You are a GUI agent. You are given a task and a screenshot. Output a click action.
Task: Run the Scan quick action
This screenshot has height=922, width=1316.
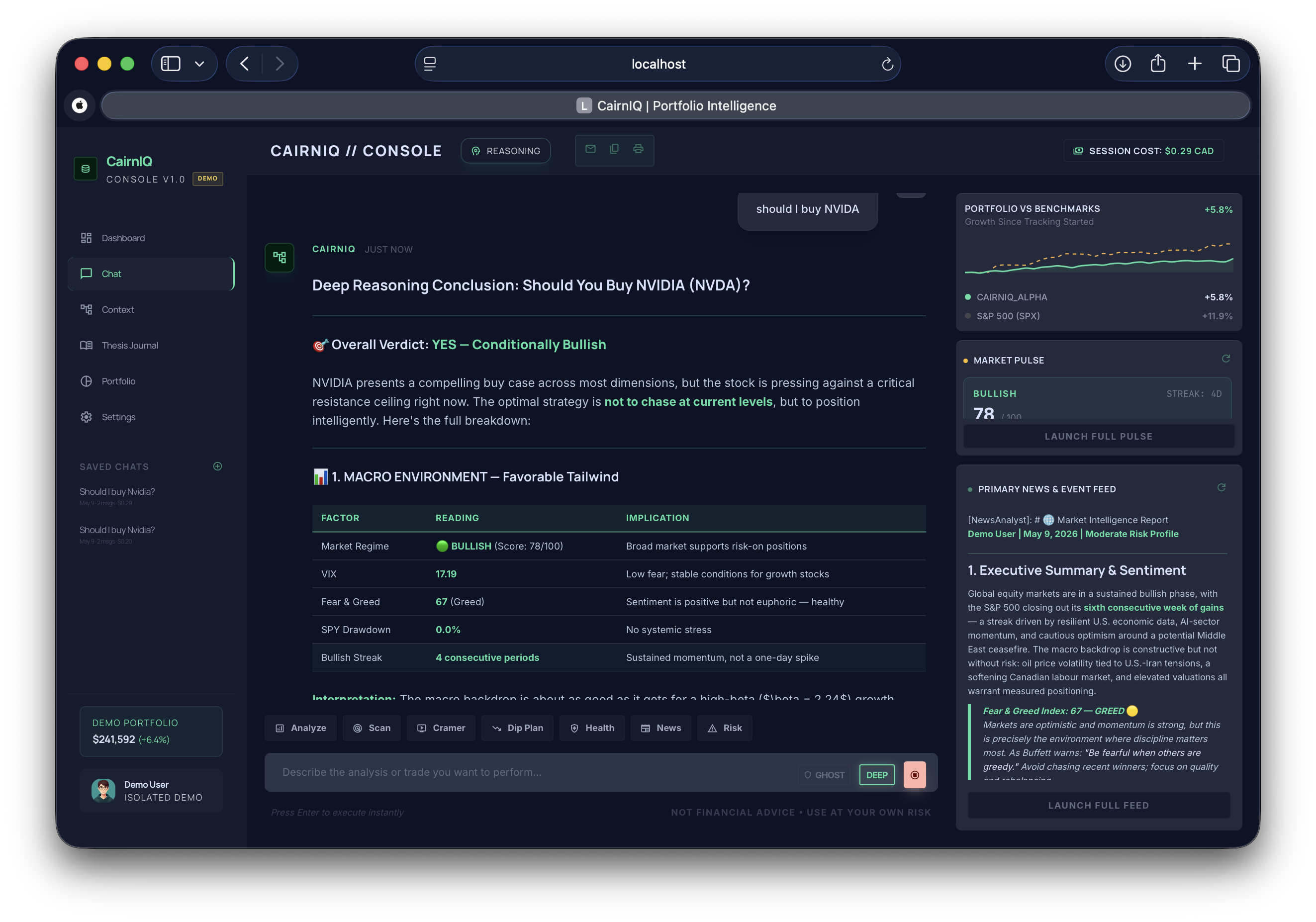tap(372, 728)
